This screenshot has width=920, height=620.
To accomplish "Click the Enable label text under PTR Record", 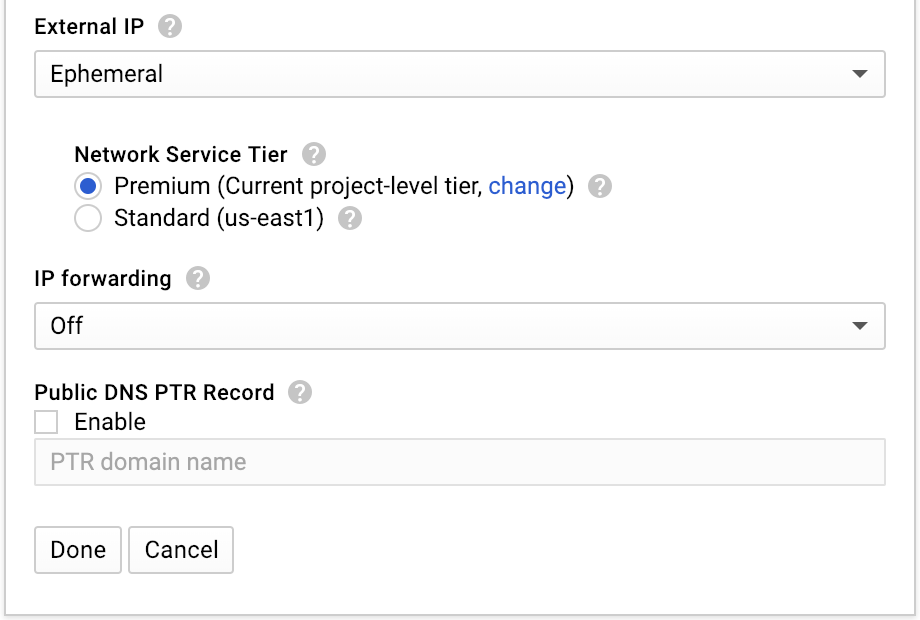I will tap(110, 422).
